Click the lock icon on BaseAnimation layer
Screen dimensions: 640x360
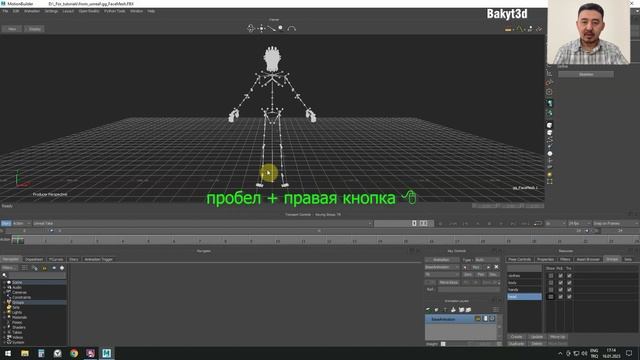coord(478,318)
